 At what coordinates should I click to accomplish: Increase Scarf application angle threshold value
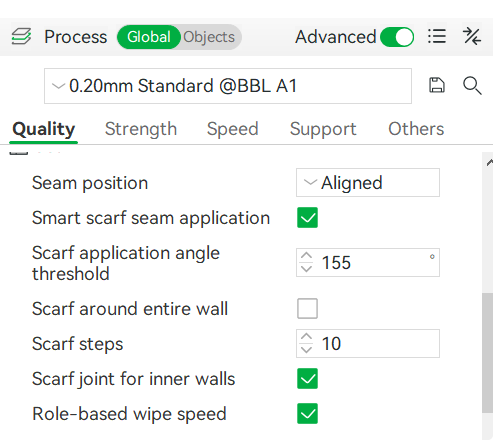click(306, 256)
